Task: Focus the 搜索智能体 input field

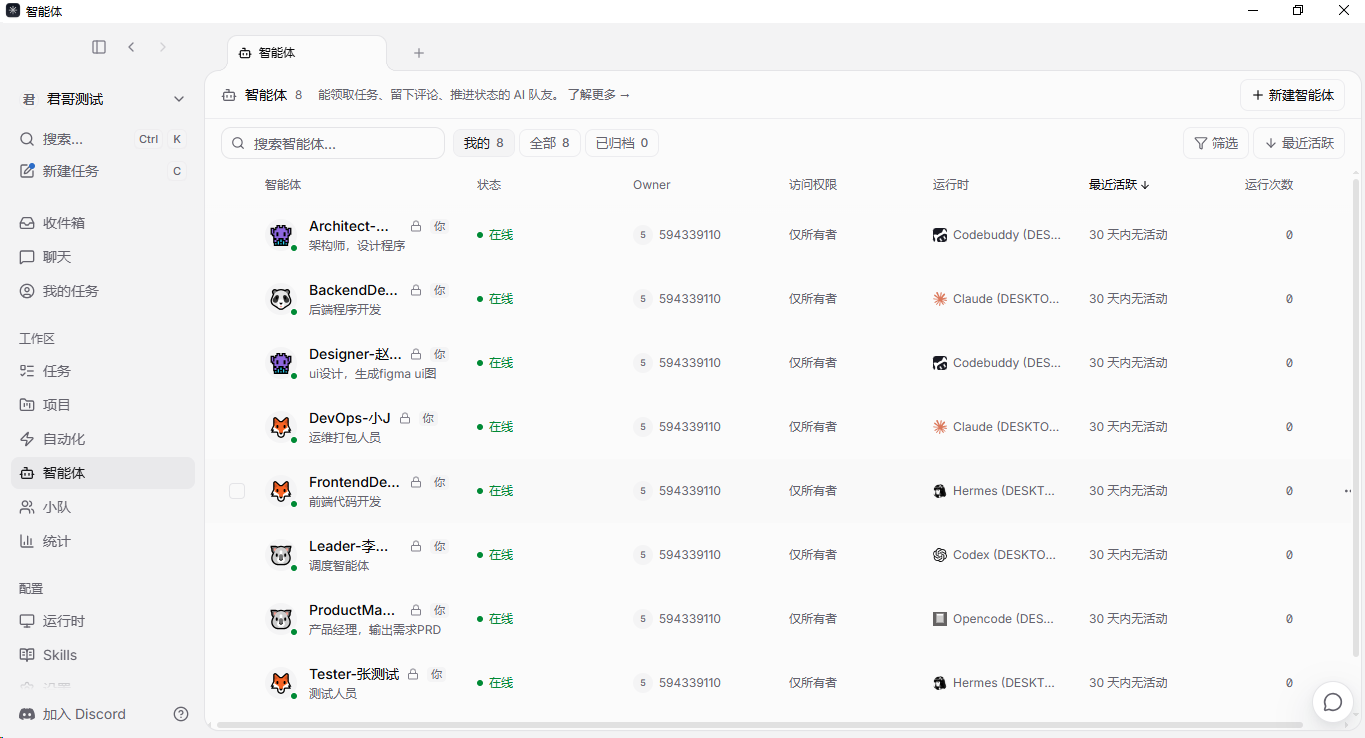Action: pyautogui.click(x=333, y=143)
